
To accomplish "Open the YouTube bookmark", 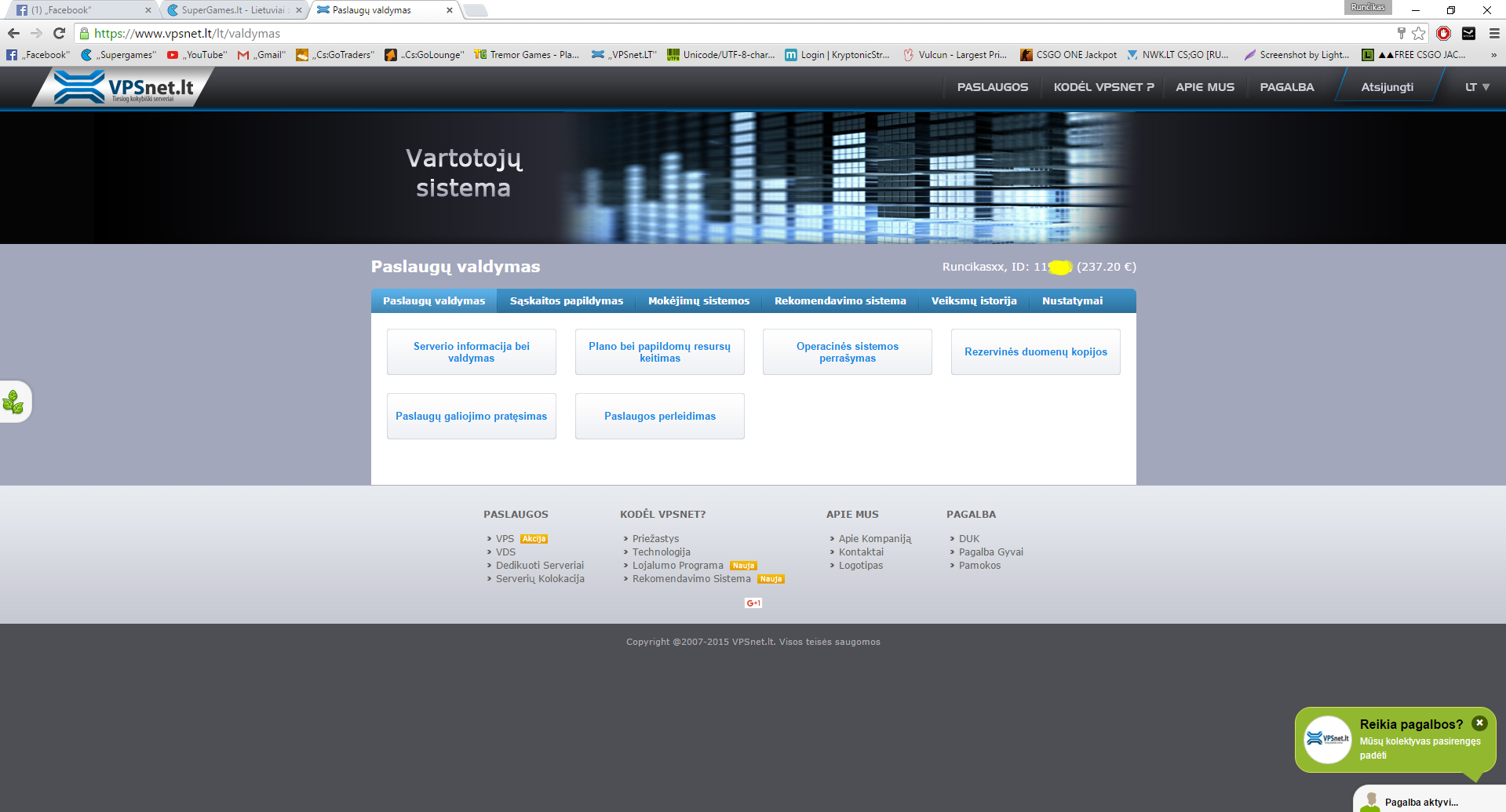I will (197, 55).
